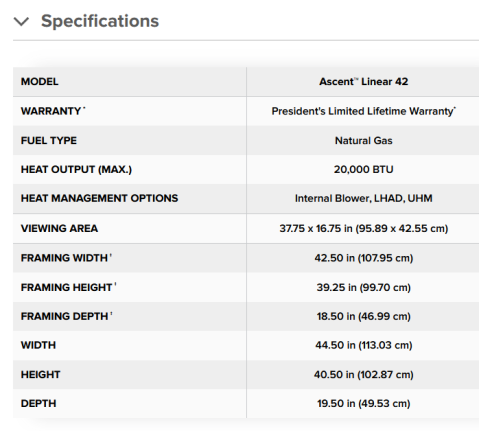
Task: Click the '42.50 in (107.95 cm)' value
Action: (x=363, y=258)
